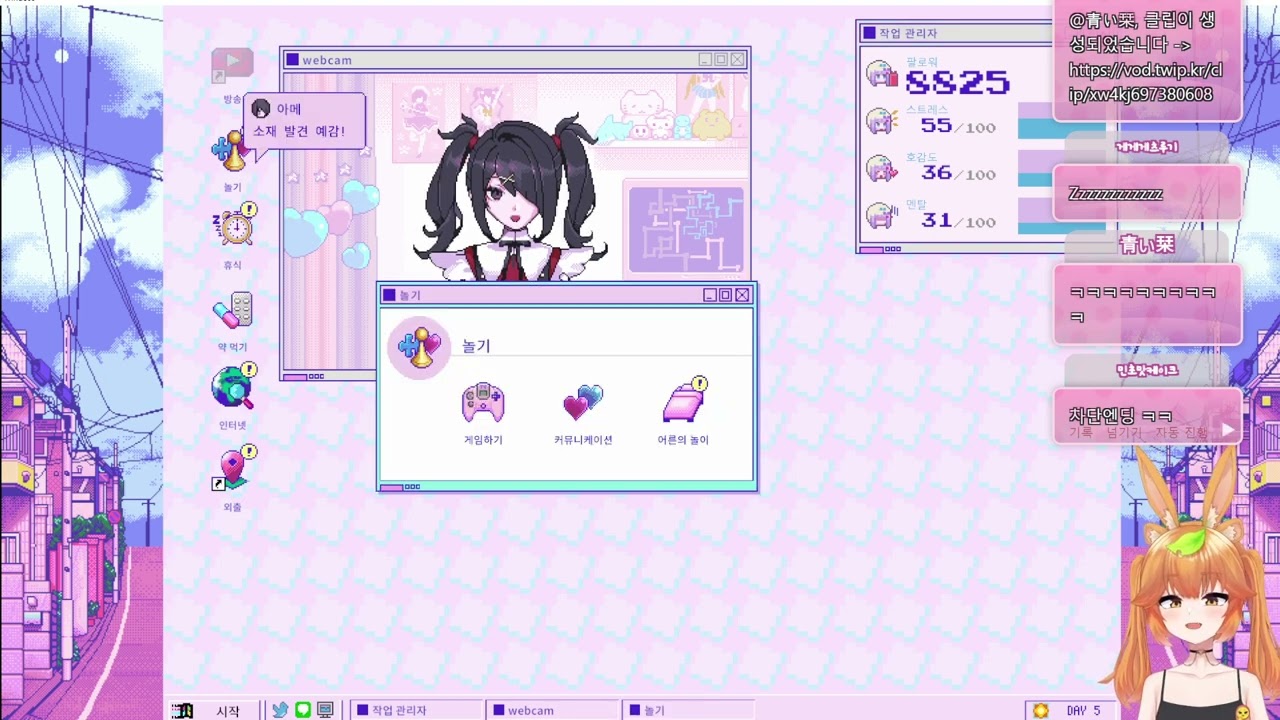This screenshot has height=720, width=1280.
Task: Open the 약 먹기 (take medicine) icon
Action: click(234, 311)
